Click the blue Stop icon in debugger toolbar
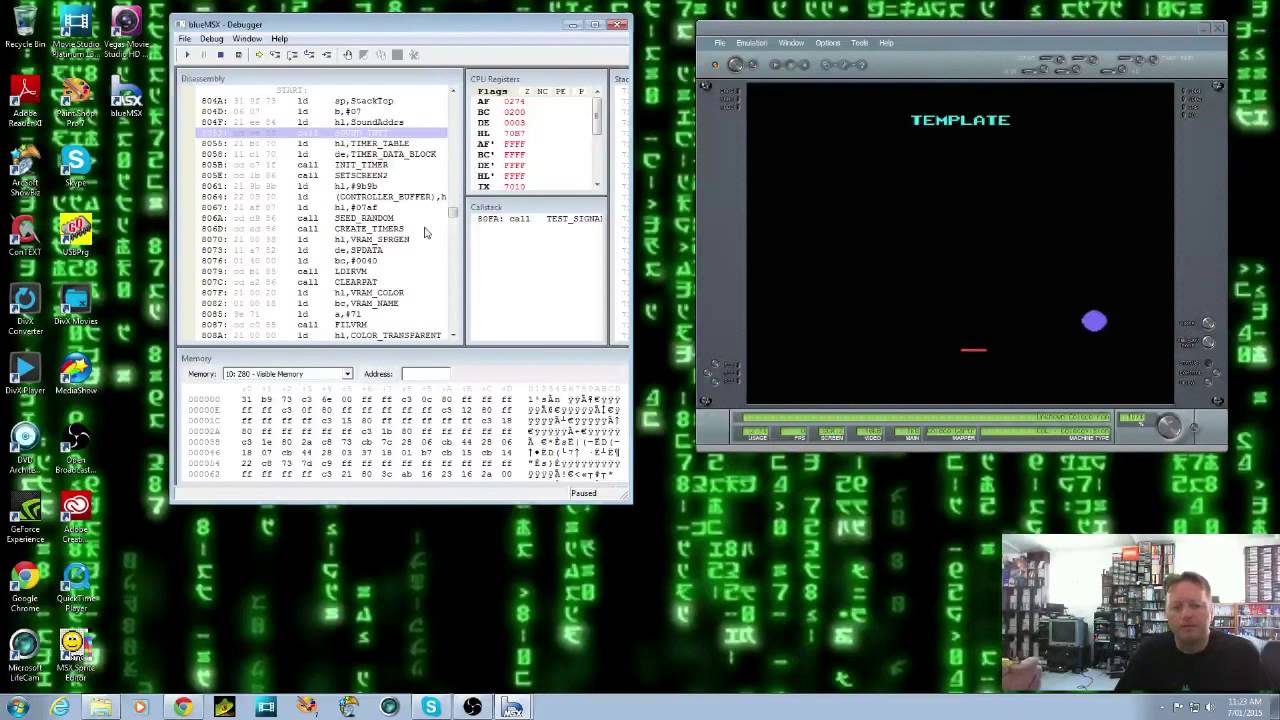 220,55
